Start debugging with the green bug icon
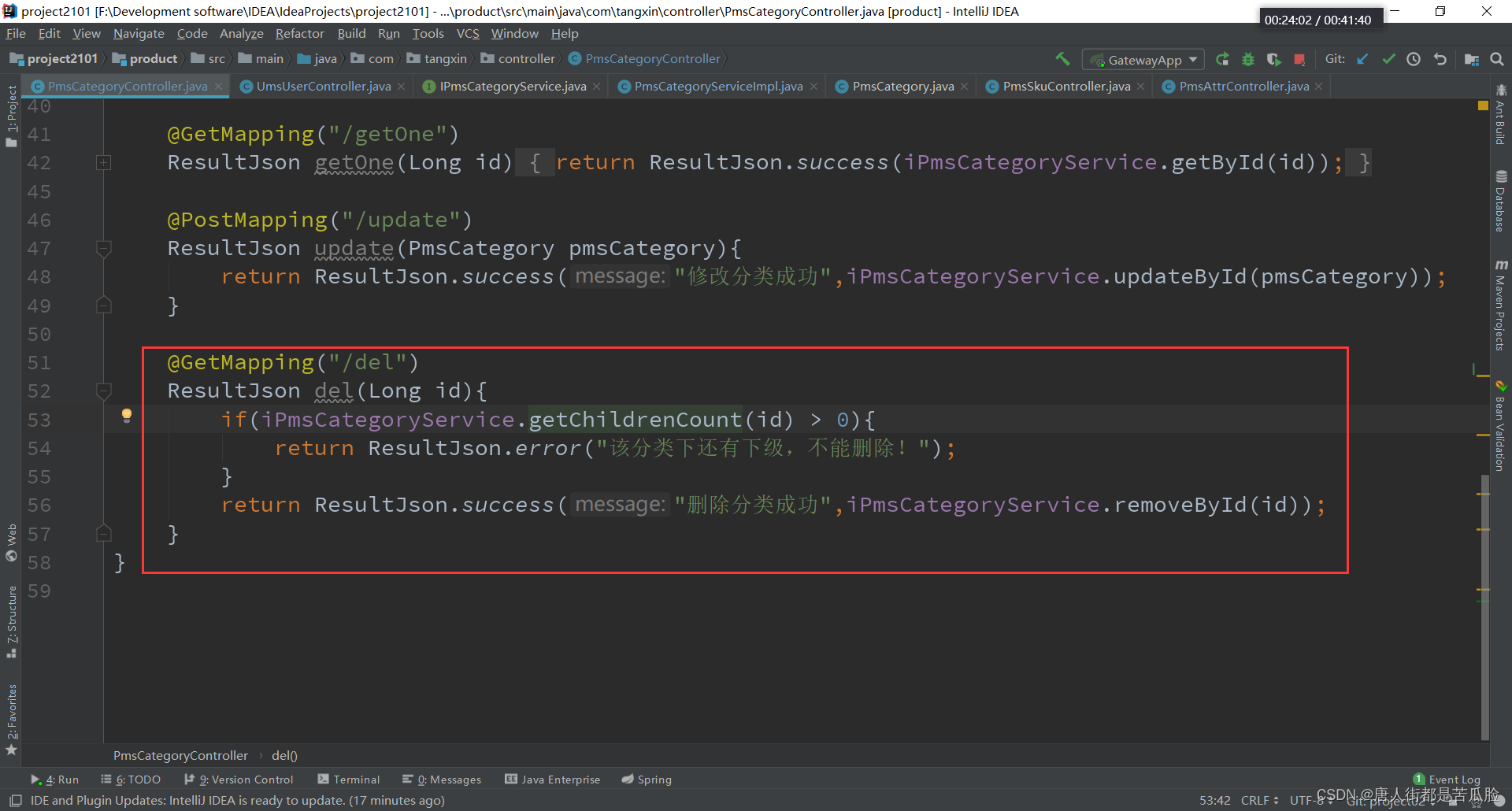 click(x=1248, y=59)
